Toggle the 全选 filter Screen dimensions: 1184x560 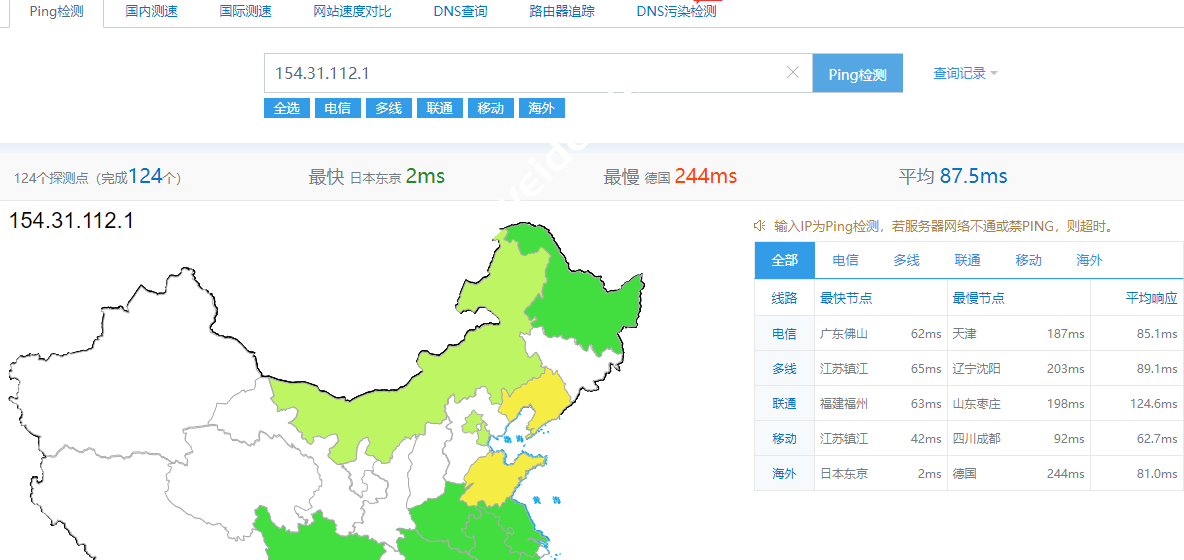[287, 108]
